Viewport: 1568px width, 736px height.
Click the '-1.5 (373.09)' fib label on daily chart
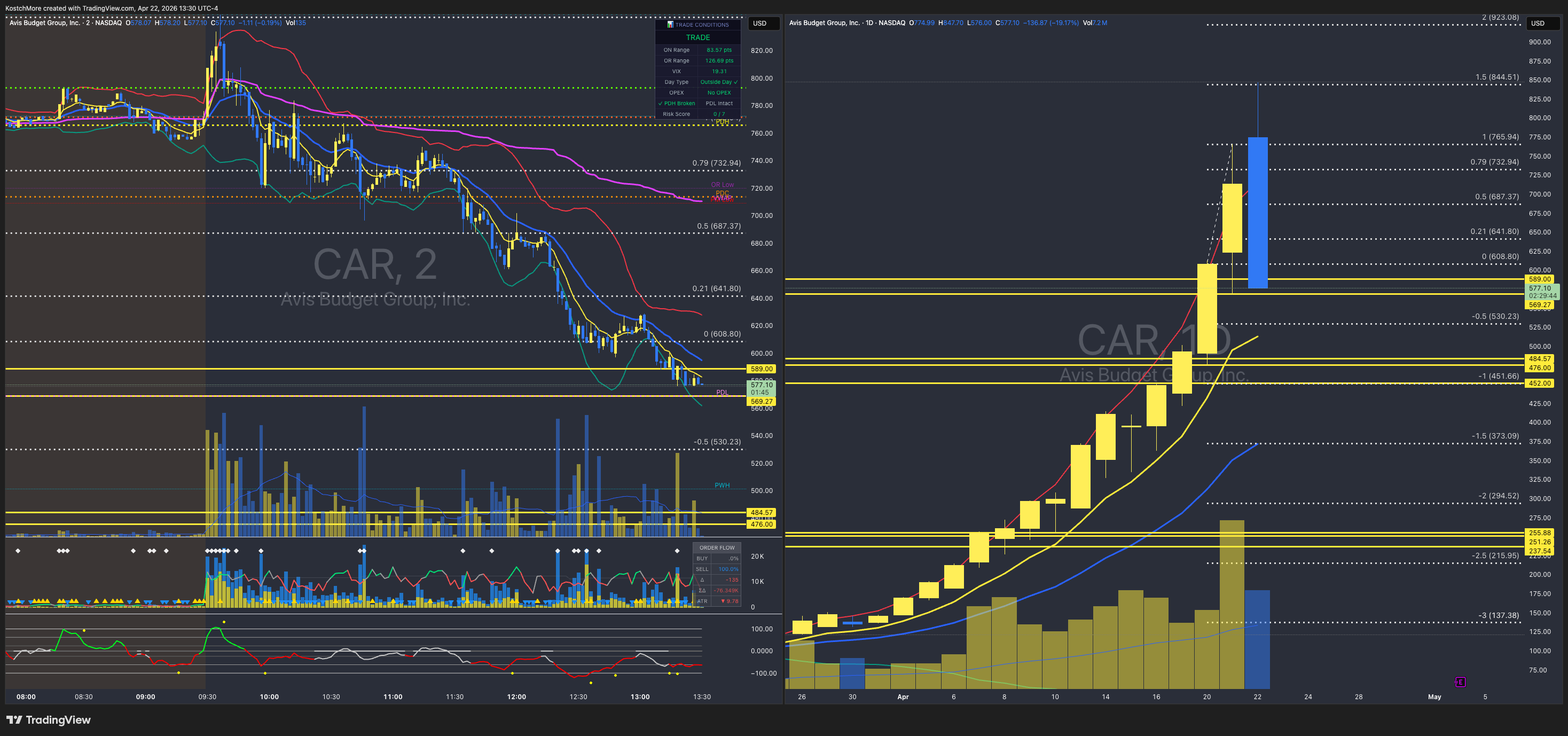[1495, 436]
